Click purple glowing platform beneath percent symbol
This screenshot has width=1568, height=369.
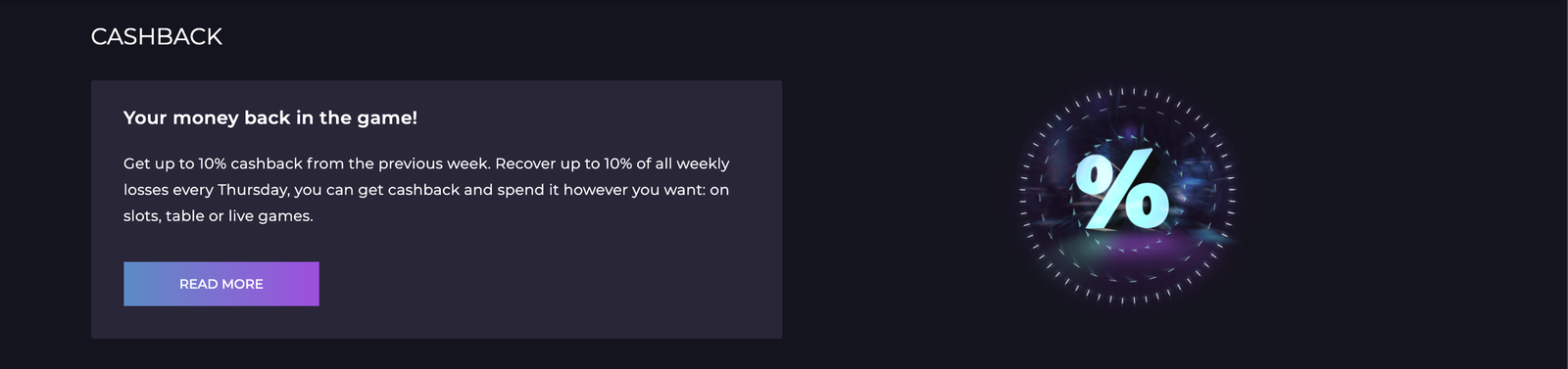(1137, 243)
